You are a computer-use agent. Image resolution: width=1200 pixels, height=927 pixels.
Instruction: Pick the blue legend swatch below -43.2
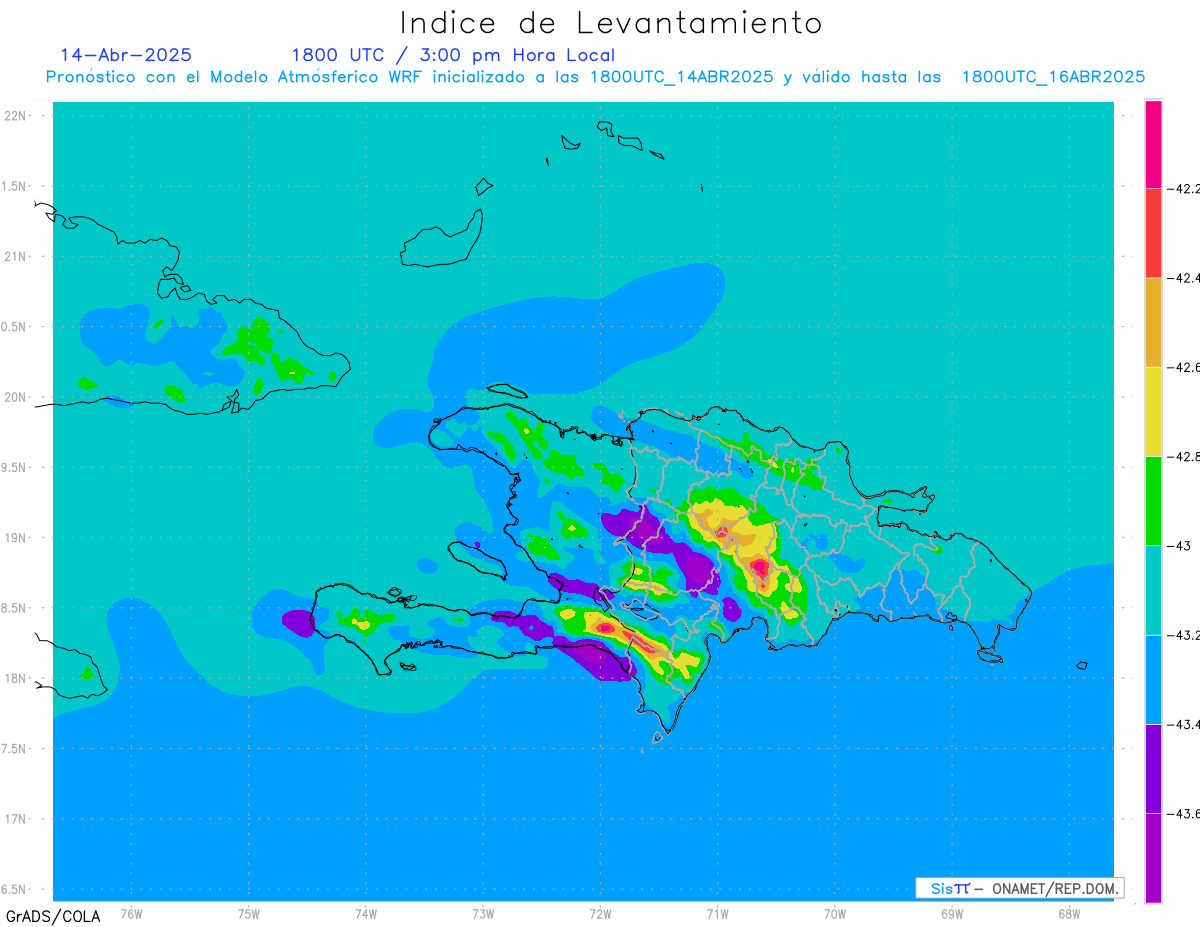coord(1153,679)
